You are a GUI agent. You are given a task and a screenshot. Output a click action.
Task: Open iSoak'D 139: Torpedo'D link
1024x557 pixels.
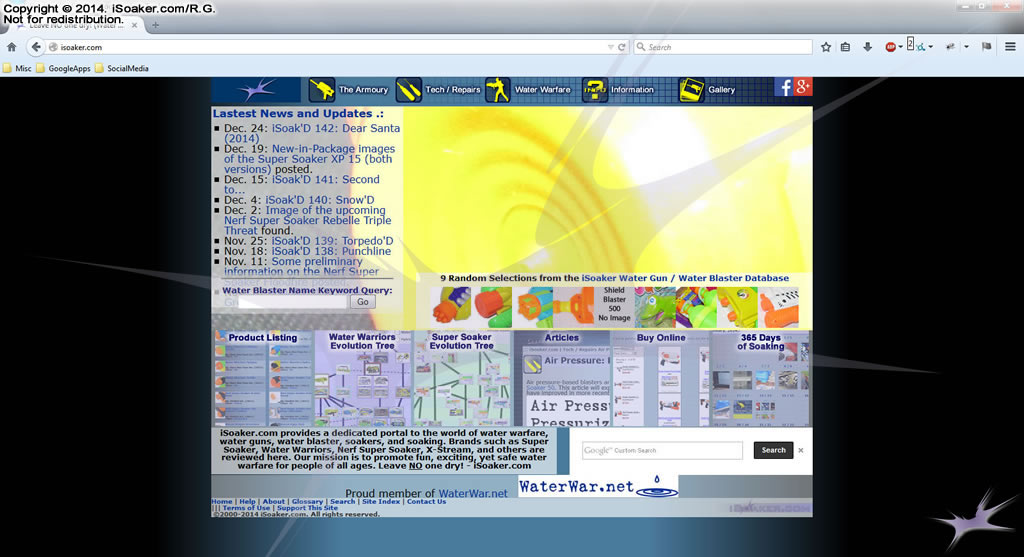tap(332, 241)
